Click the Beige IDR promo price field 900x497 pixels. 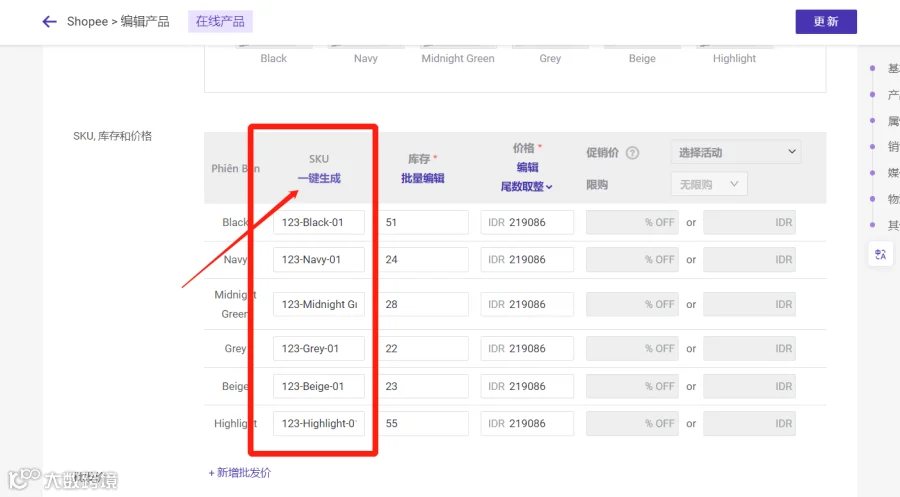(749, 386)
